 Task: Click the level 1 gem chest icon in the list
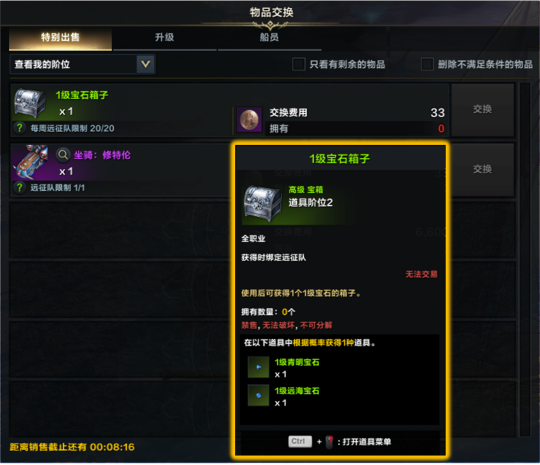(x=30, y=103)
